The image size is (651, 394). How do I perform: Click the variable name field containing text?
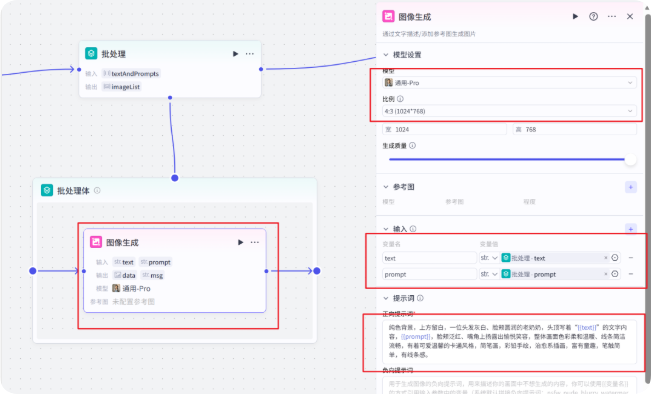click(429, 258)
